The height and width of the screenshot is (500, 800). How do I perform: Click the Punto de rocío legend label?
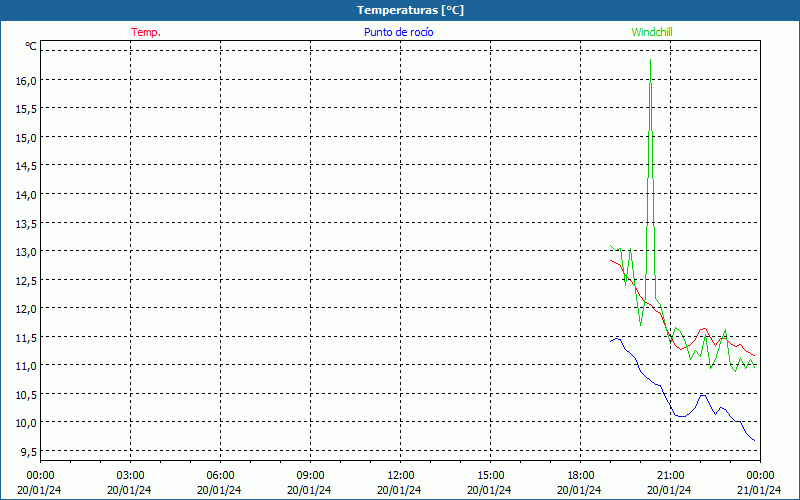[x=398, y=32]
